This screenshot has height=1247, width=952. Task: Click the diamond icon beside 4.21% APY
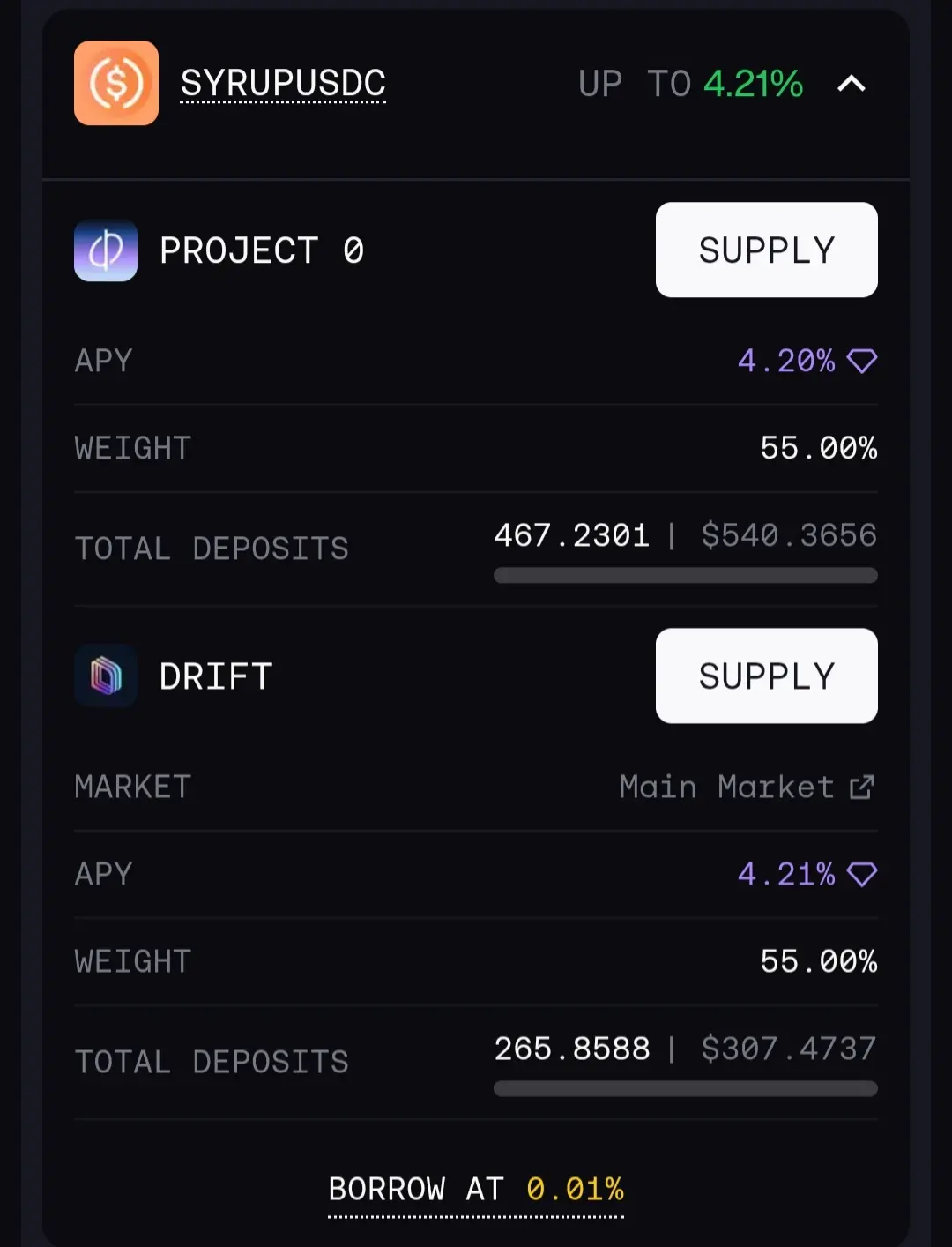pyautogui.click(x=861, y=874)
